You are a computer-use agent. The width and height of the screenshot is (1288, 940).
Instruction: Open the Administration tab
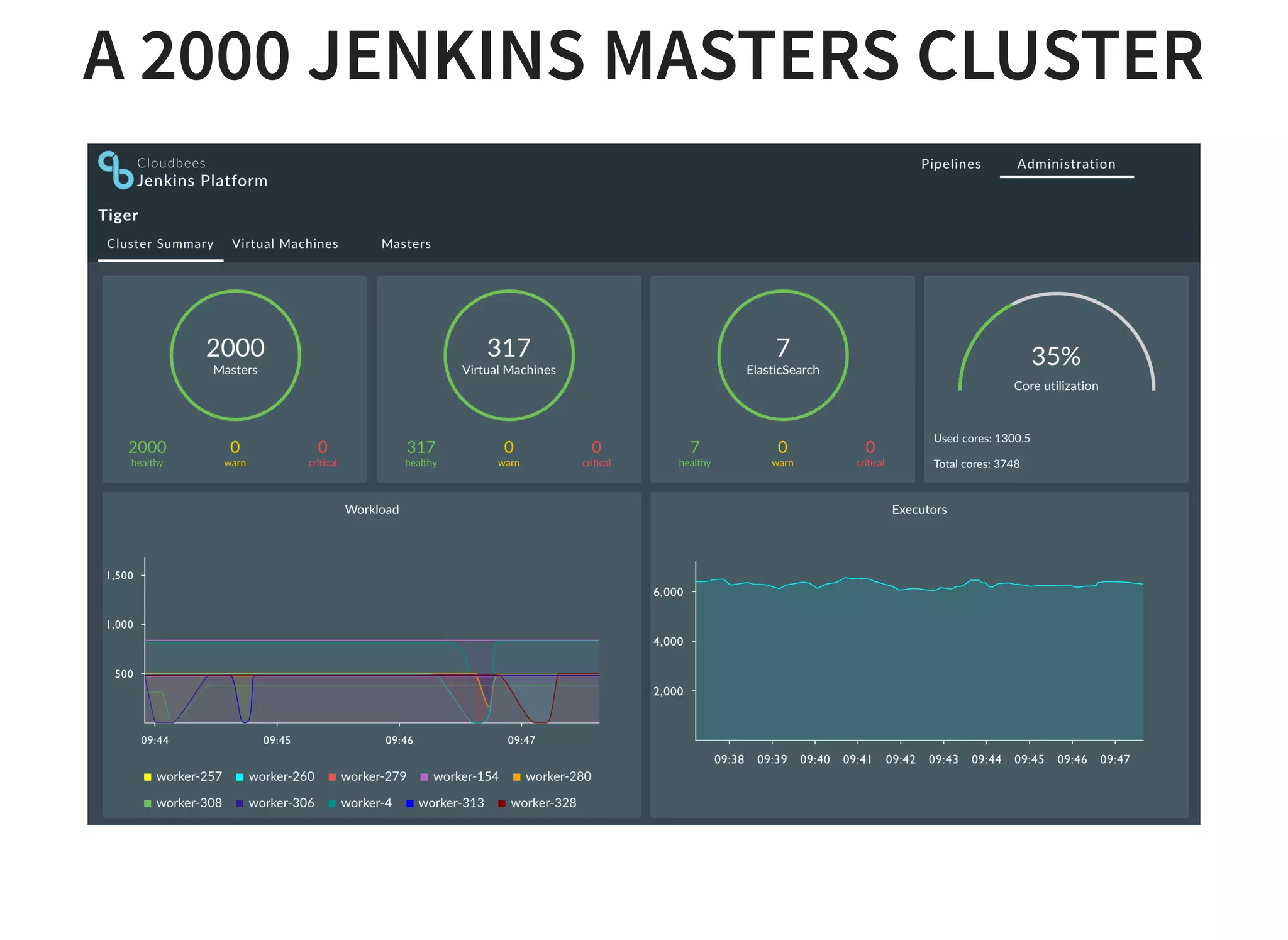click(1066, 164)
